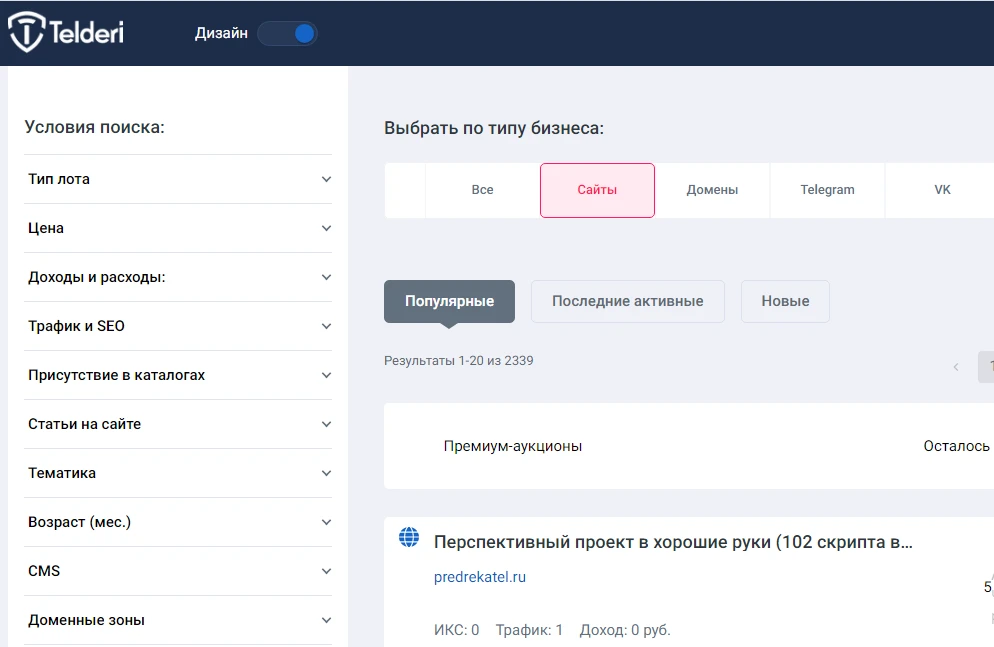Screen dimensions: 994x647
Task: Open the Доходы и расходы filter
Action: [x=178, y=277]
